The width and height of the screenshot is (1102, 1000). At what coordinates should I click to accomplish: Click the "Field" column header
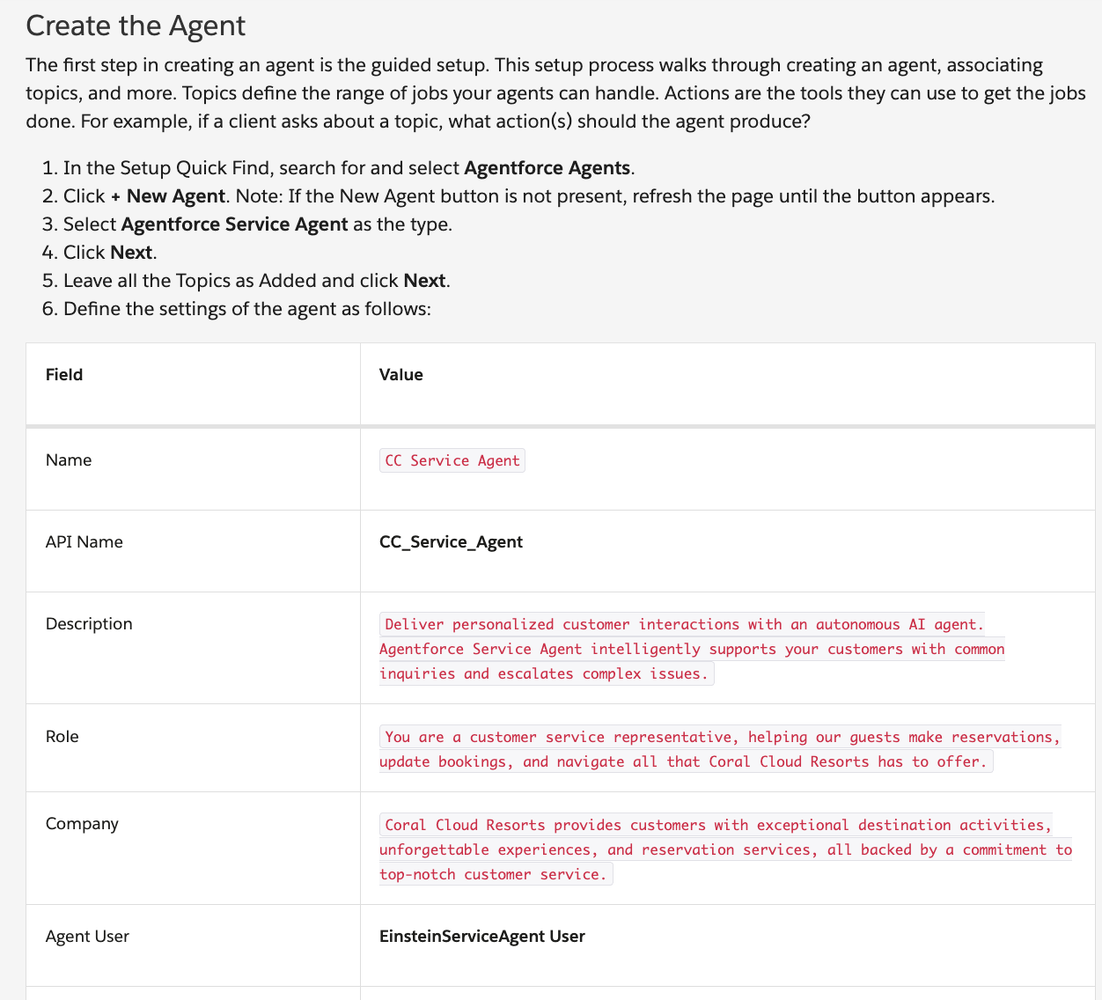click(x=64, y=375)
